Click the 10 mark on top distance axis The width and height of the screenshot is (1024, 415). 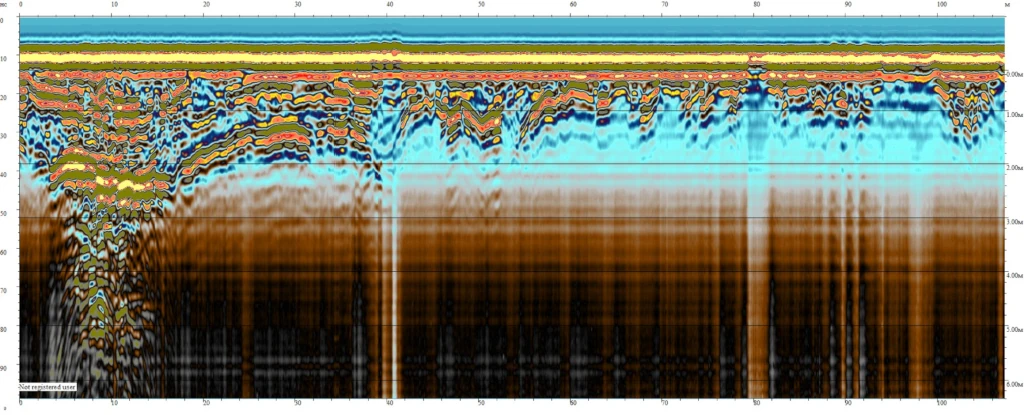tap(113, 5)
